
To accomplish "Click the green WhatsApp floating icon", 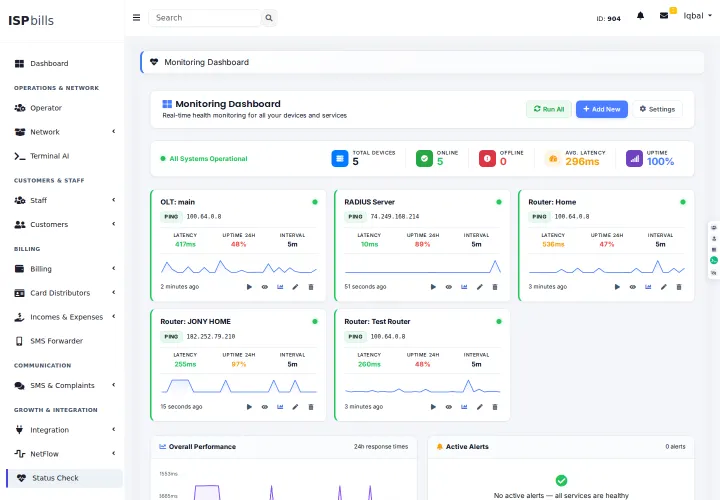I will coord(714,261).
